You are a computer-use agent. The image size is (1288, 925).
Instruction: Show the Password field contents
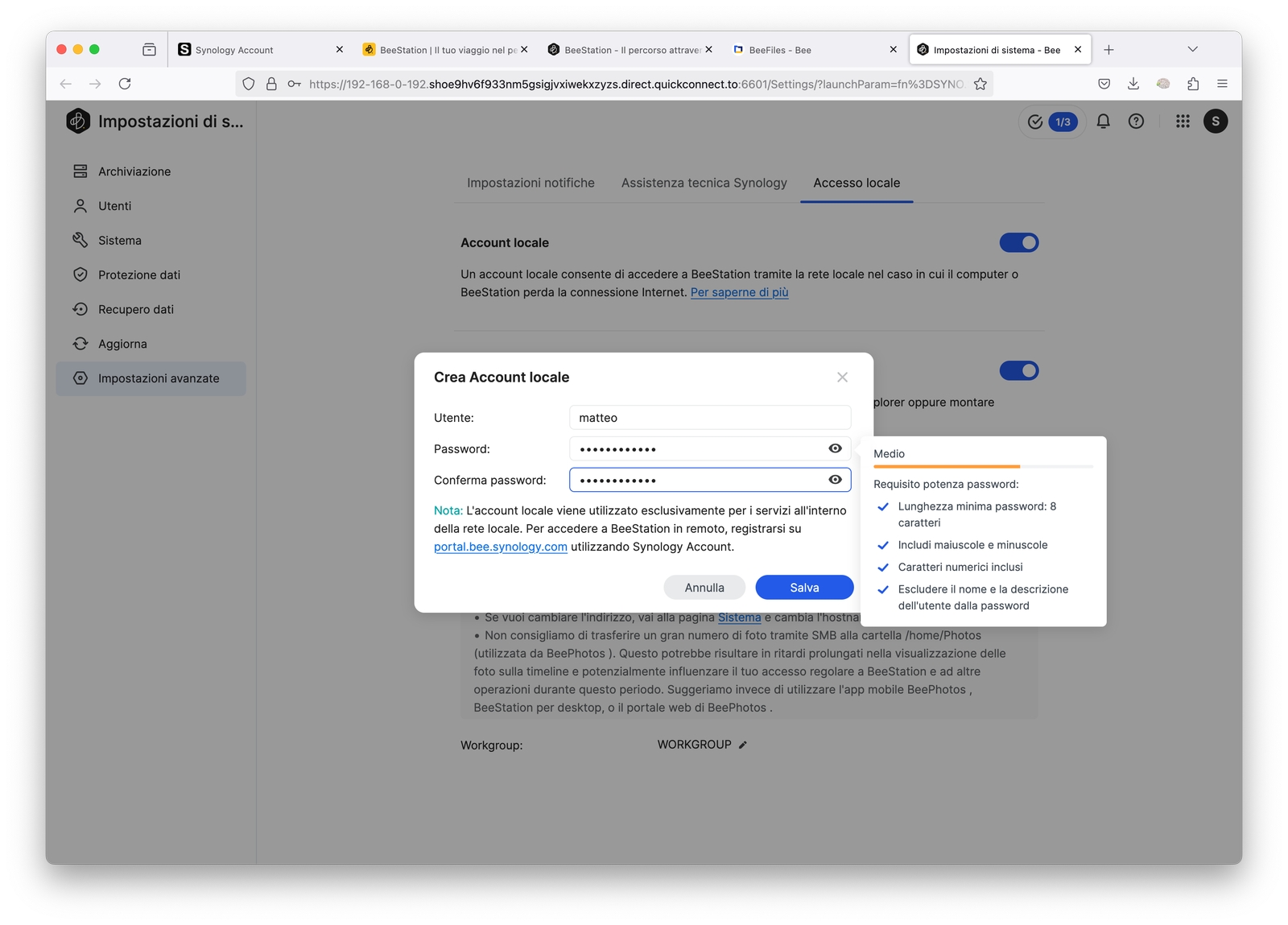click(x=836, y=448)
